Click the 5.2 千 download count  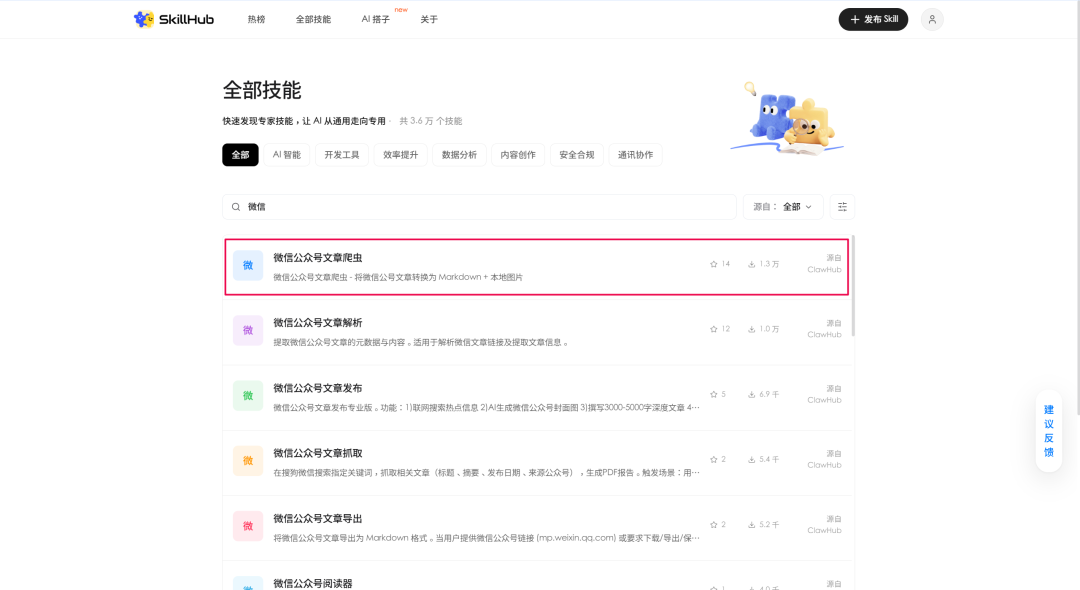click(x=769, y=525)
